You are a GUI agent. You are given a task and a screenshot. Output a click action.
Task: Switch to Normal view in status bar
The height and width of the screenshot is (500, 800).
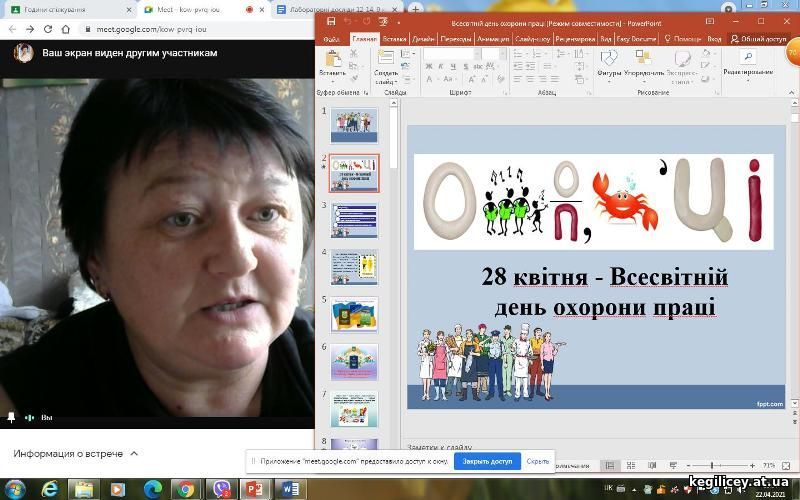coord(610,465)
